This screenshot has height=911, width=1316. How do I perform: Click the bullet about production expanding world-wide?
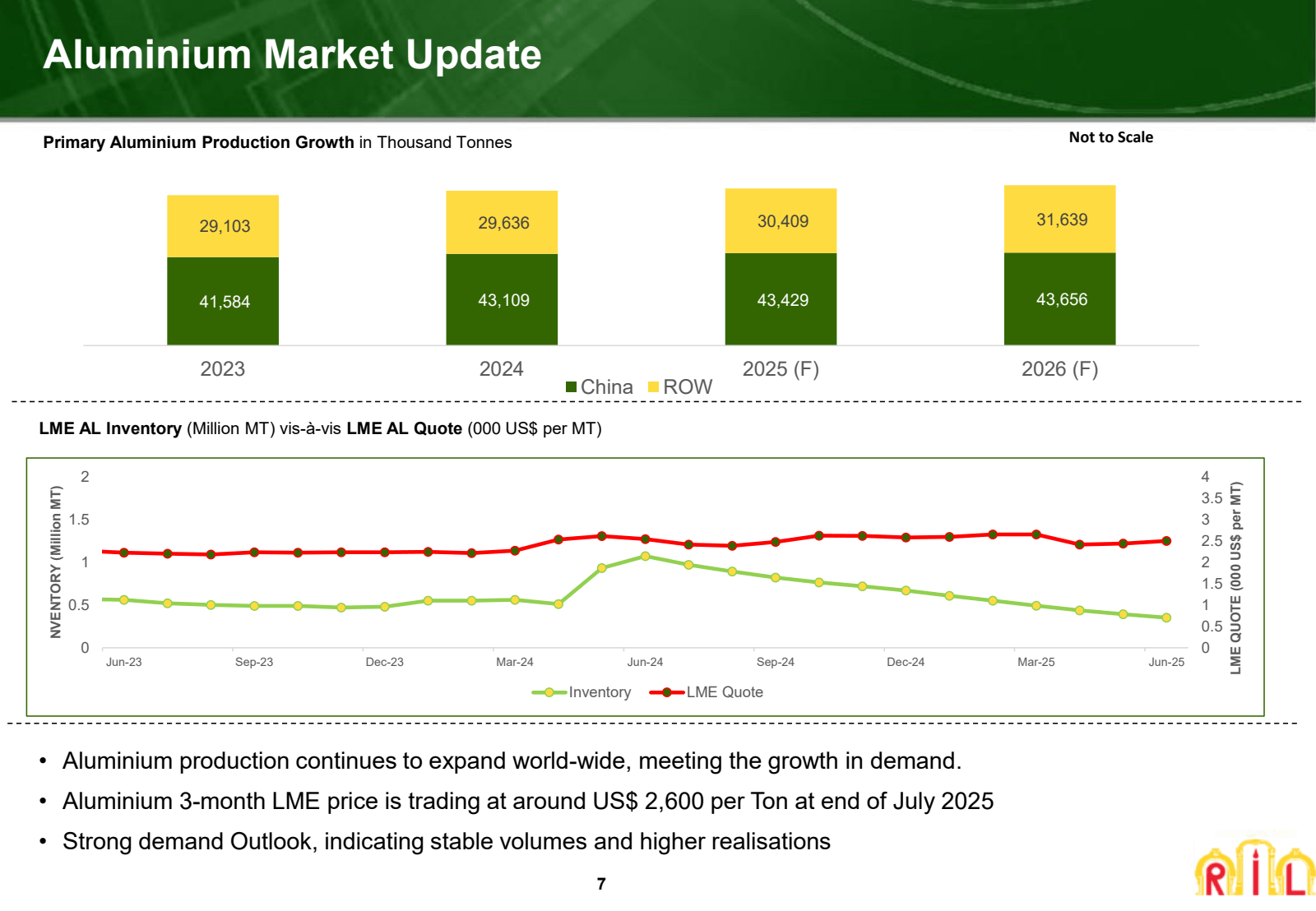pyautogui.click(x=512, y=761)
